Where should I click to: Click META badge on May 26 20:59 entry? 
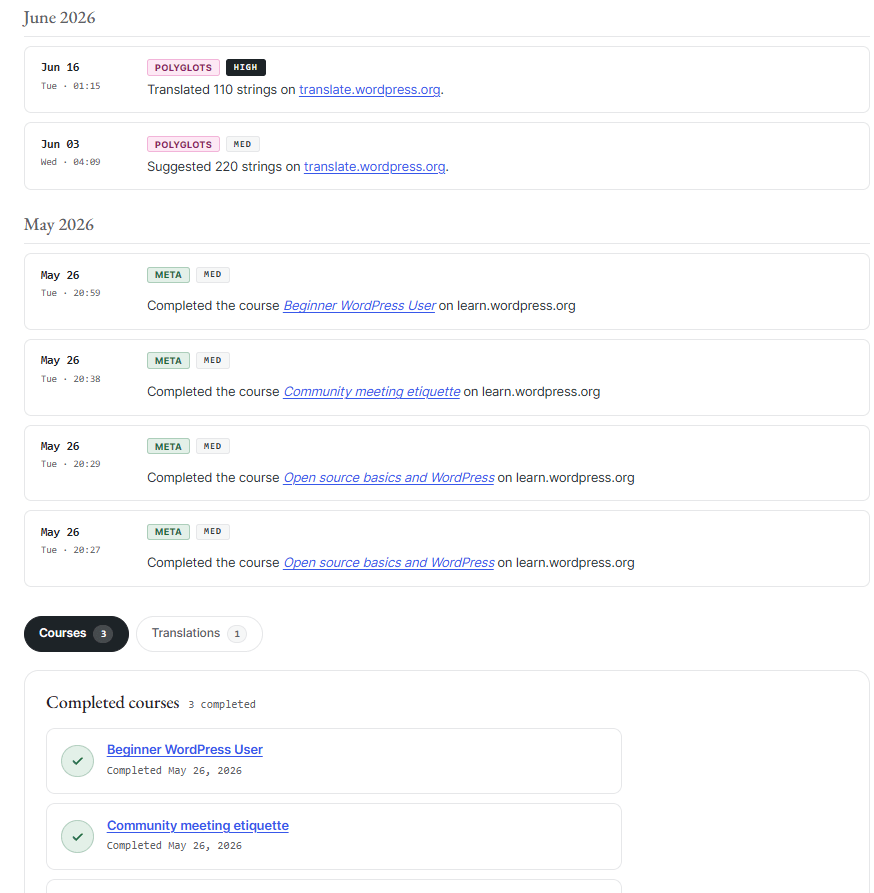click(169, 275)
